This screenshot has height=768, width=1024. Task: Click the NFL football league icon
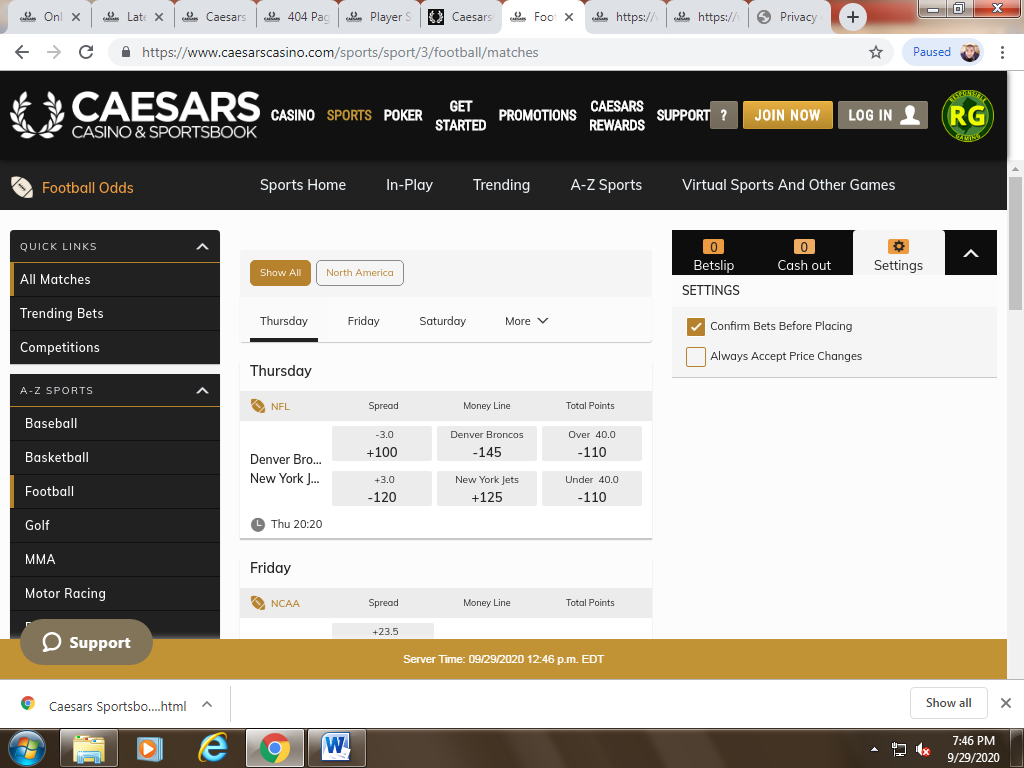(x=258, y=406)
